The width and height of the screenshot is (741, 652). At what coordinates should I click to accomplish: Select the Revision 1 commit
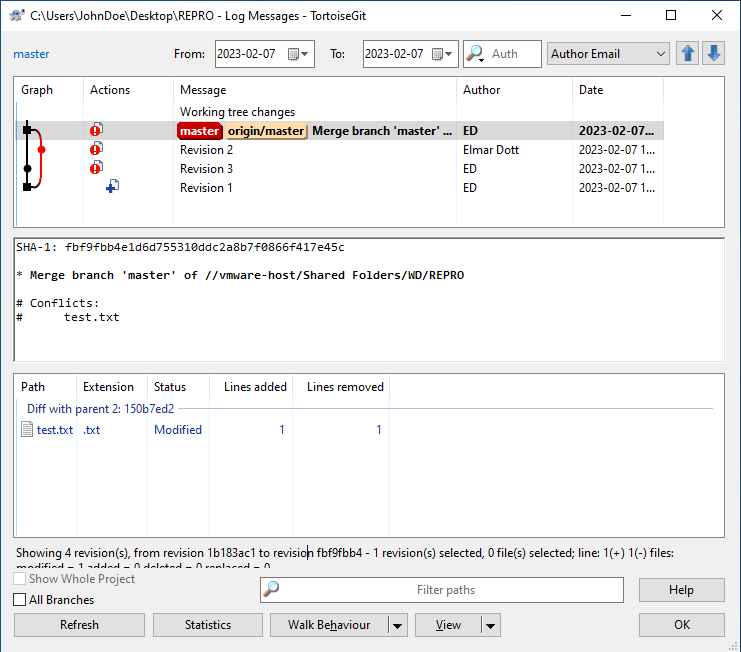coord(339,188)
